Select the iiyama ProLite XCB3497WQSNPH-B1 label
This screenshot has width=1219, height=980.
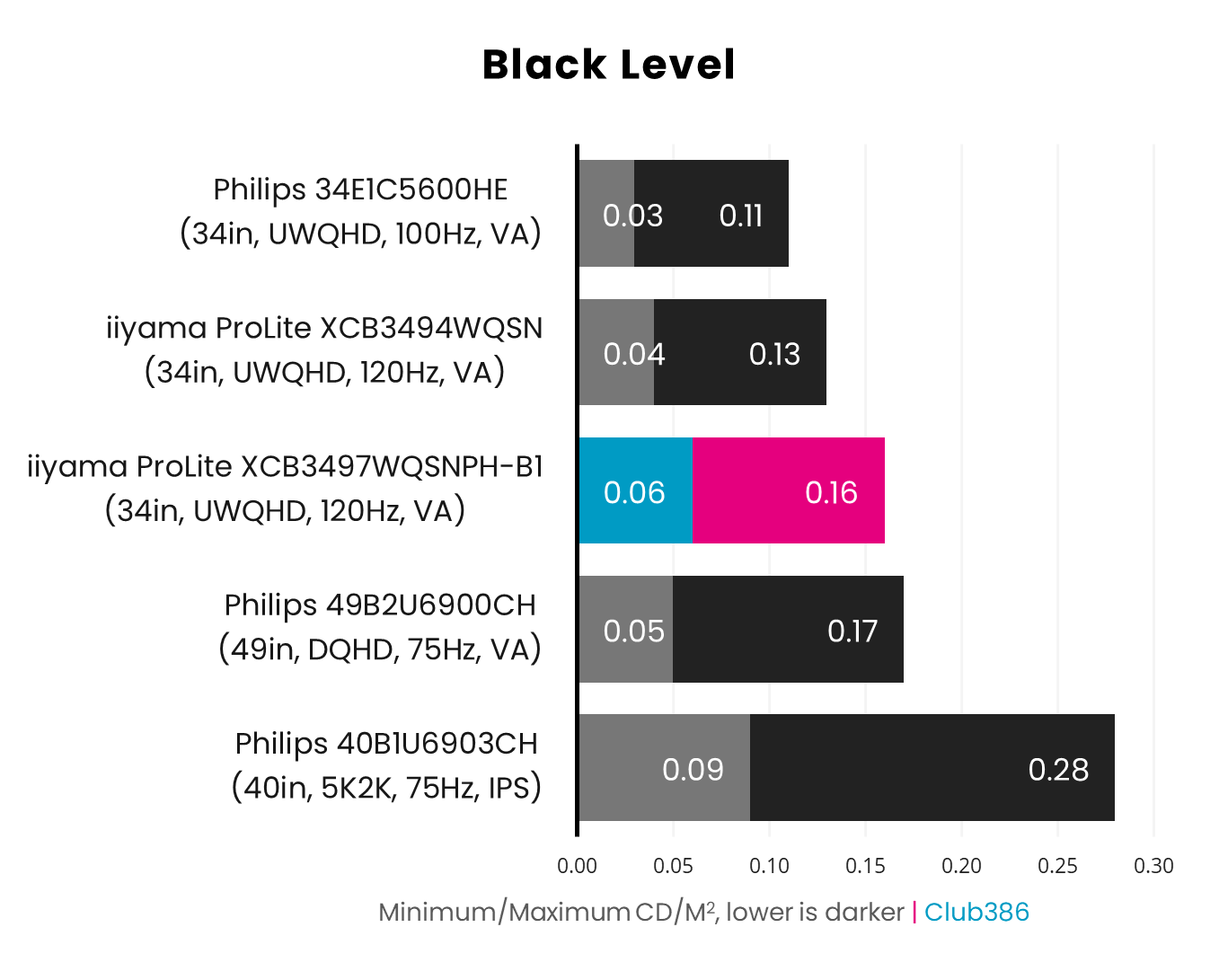[x=285, y=488]
